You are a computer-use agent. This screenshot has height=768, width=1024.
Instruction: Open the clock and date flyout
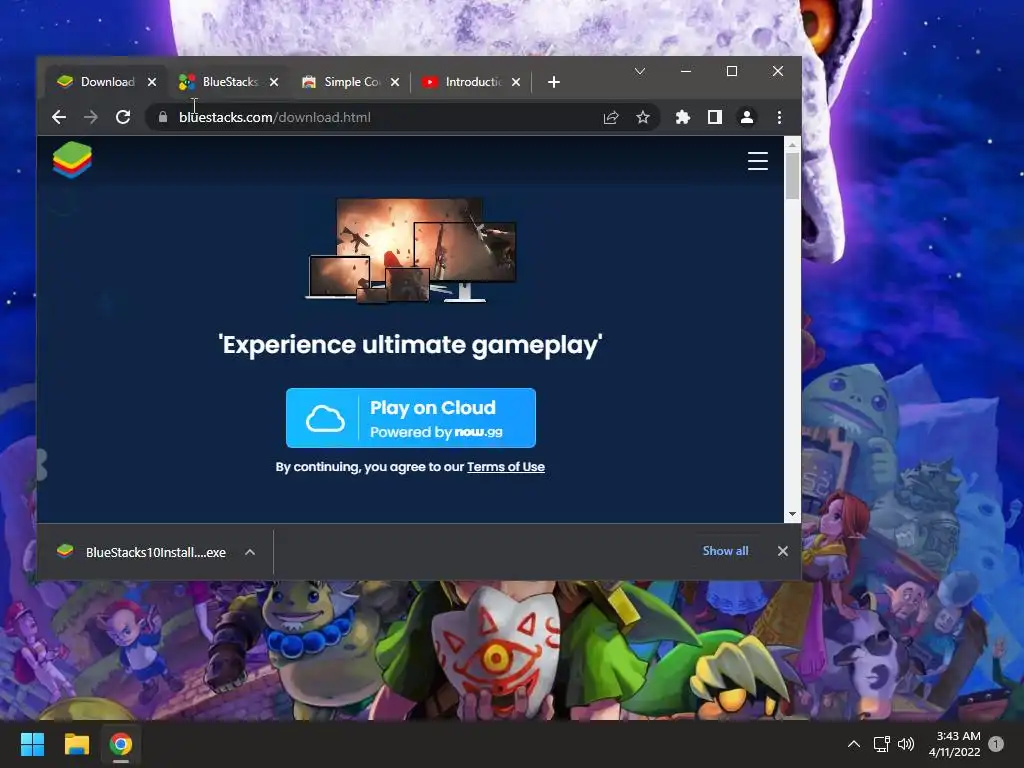click(x=954, y=744)
